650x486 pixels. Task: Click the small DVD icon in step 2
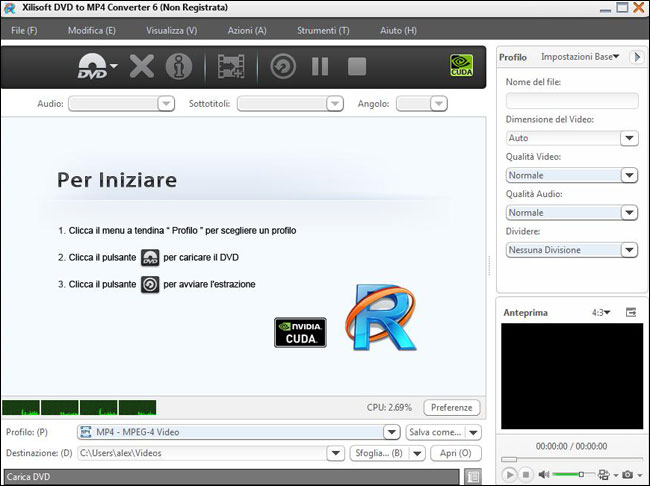coord(150,258)
